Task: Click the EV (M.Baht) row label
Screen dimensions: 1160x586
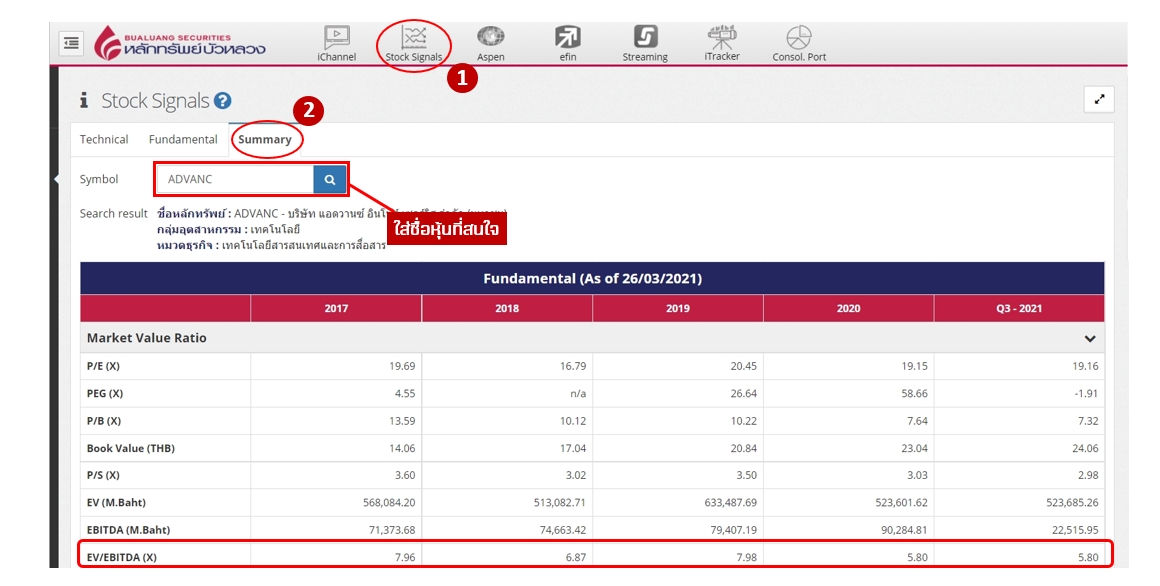Action: coord(116,502)
